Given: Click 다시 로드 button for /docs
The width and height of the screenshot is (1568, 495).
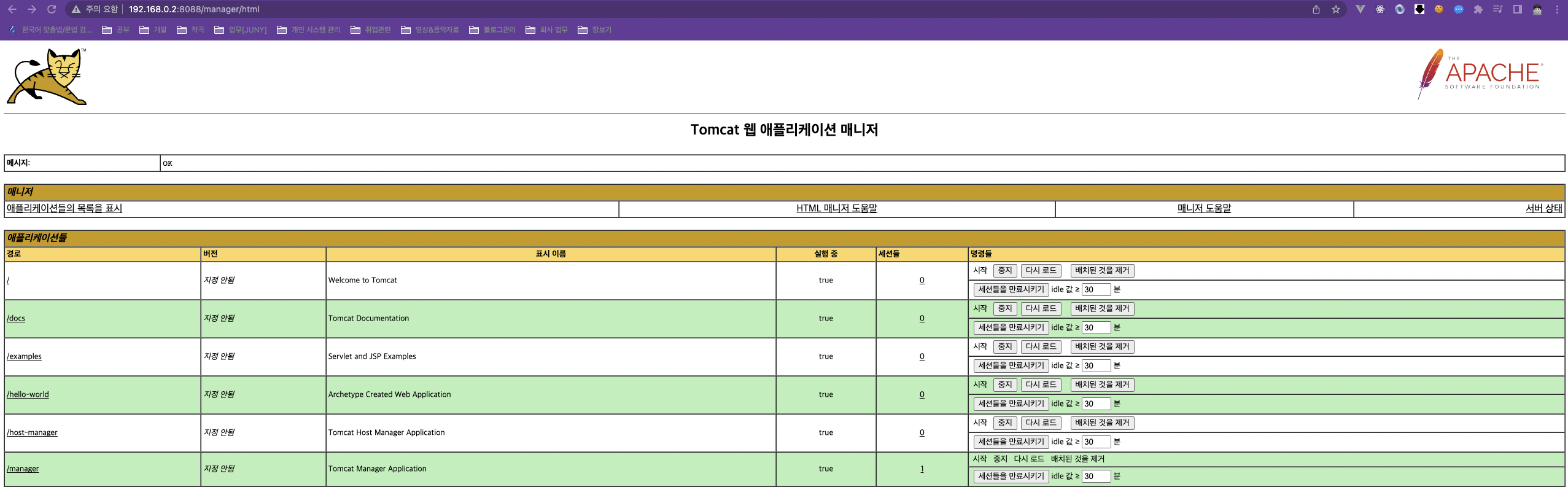Looking at the screenshot, I should click(1041, 309).
